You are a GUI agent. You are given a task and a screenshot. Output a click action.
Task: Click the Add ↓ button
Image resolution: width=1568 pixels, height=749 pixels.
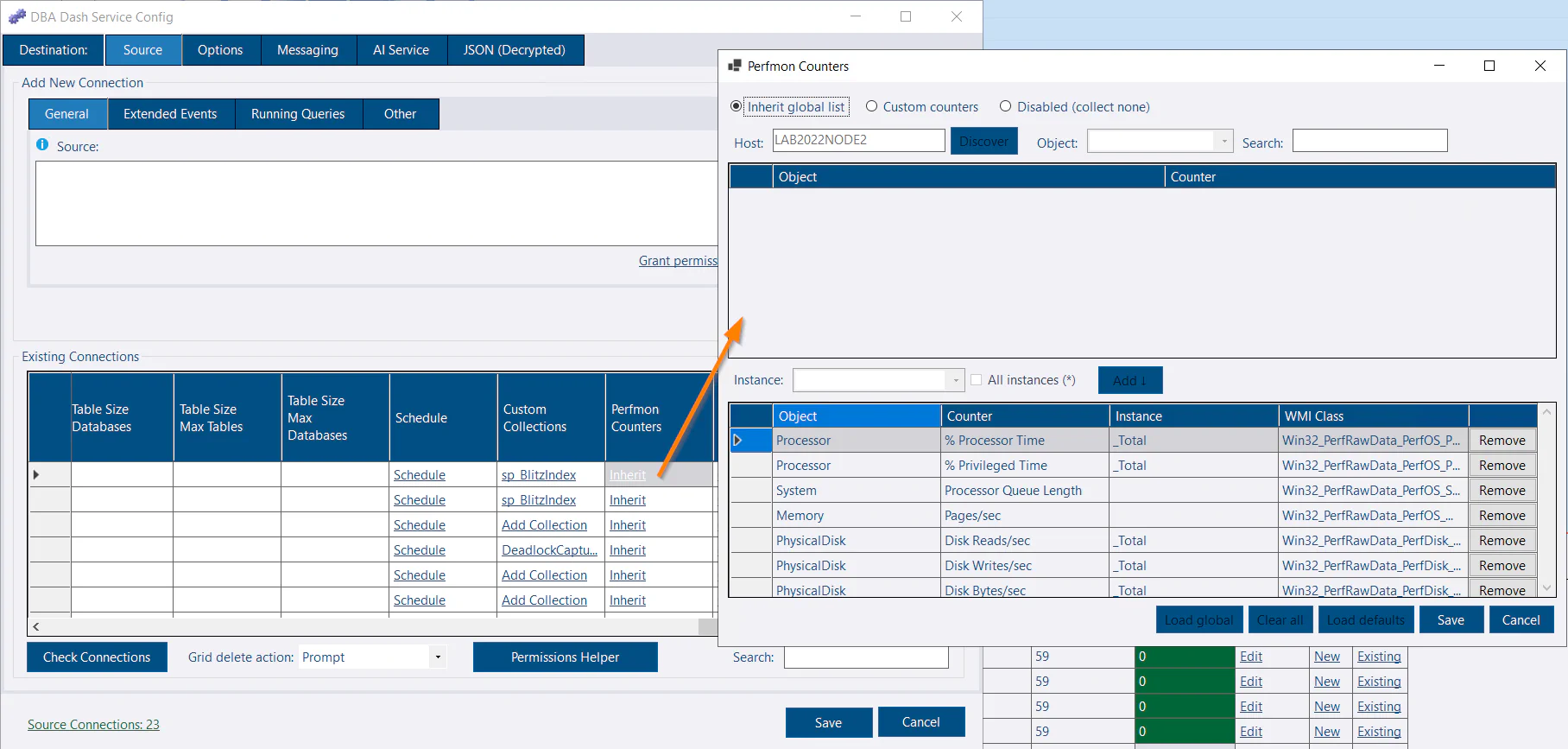coord(1130,380)
